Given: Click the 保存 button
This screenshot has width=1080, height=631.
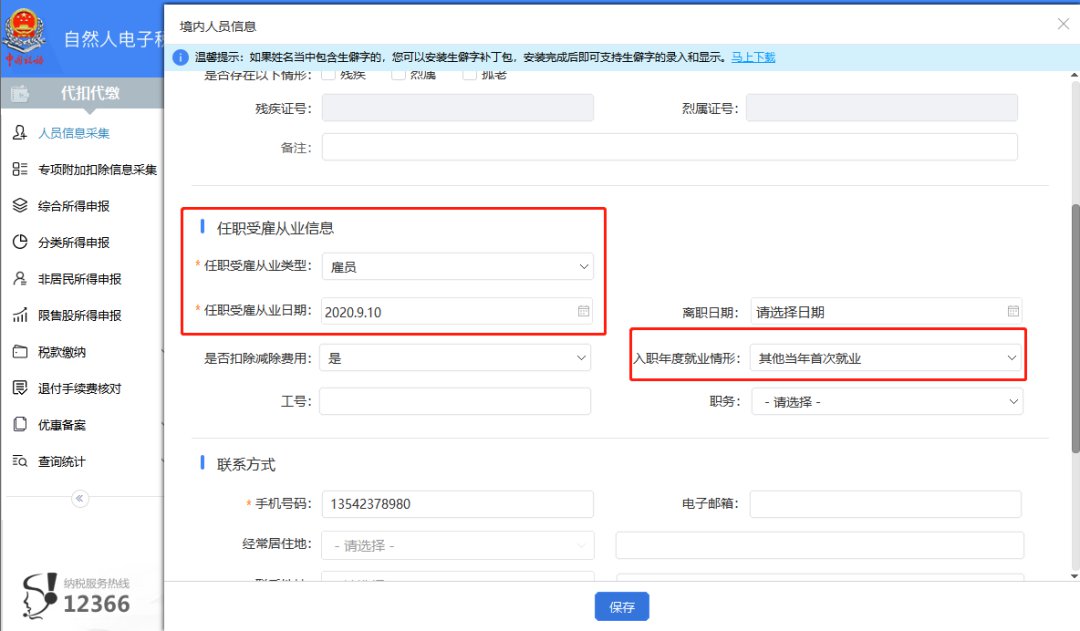Looking at the screenshot, I should coord(621,607).
